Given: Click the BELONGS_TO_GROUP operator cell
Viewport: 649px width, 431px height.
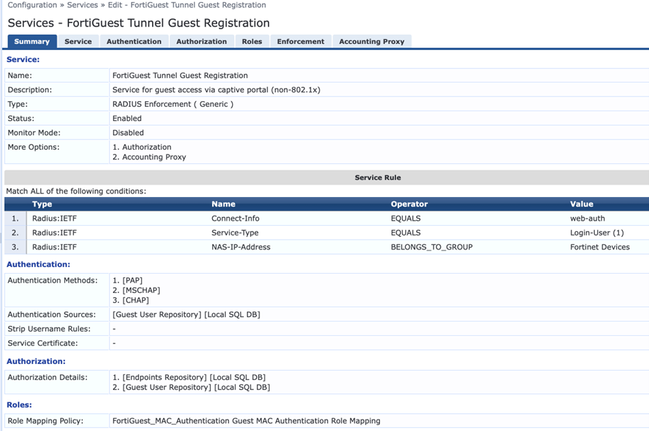Looking at the screenshot, I should tap(432, 247).
